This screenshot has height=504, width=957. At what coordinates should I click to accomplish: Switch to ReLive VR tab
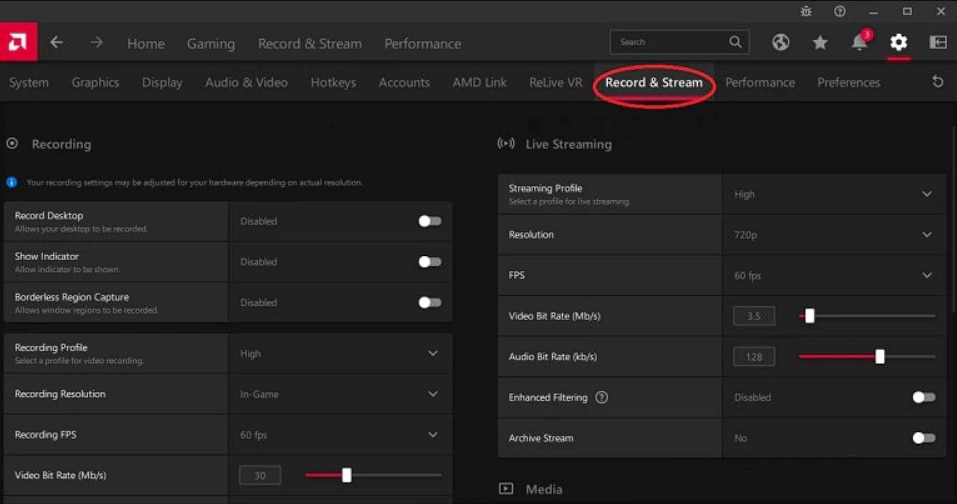(x=555, y=82)
